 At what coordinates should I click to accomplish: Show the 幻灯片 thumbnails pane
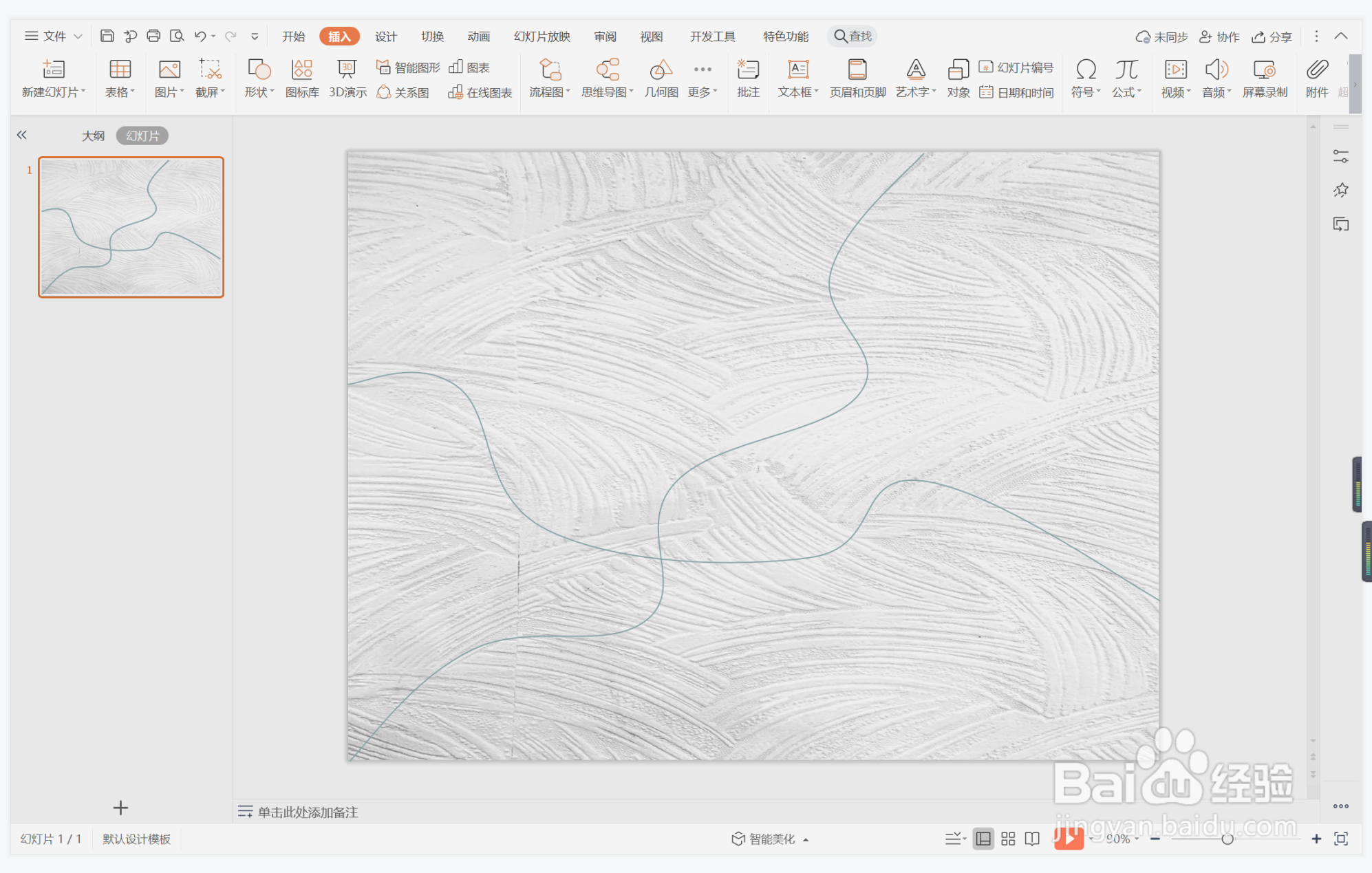(x=142, y=136)
